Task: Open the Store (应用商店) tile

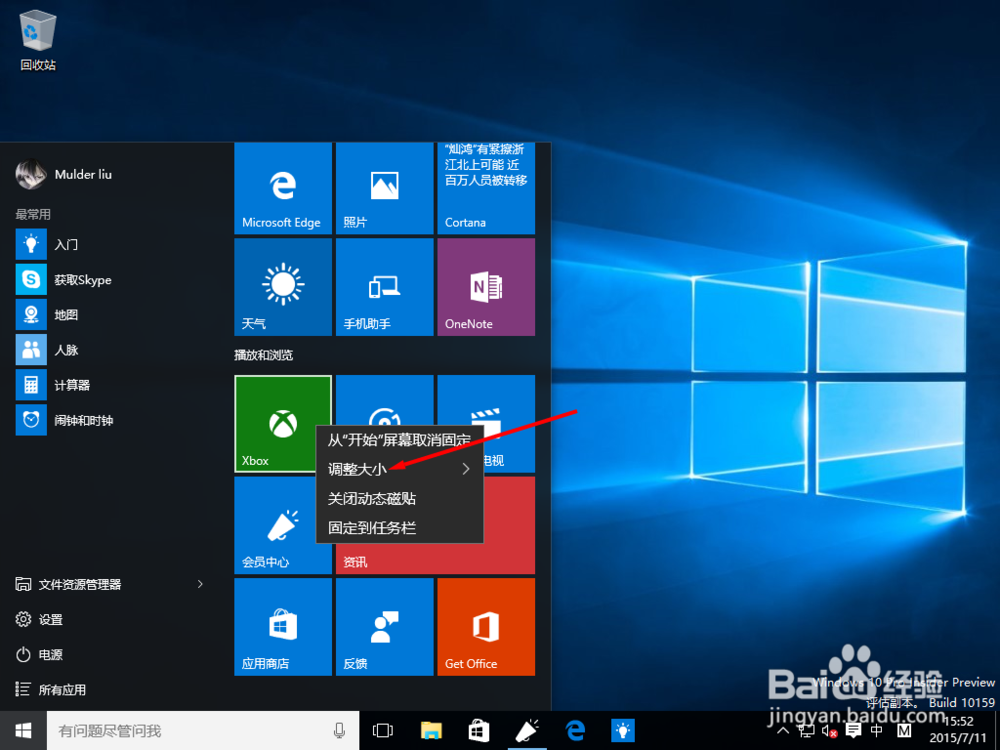Action: (283, 626)
